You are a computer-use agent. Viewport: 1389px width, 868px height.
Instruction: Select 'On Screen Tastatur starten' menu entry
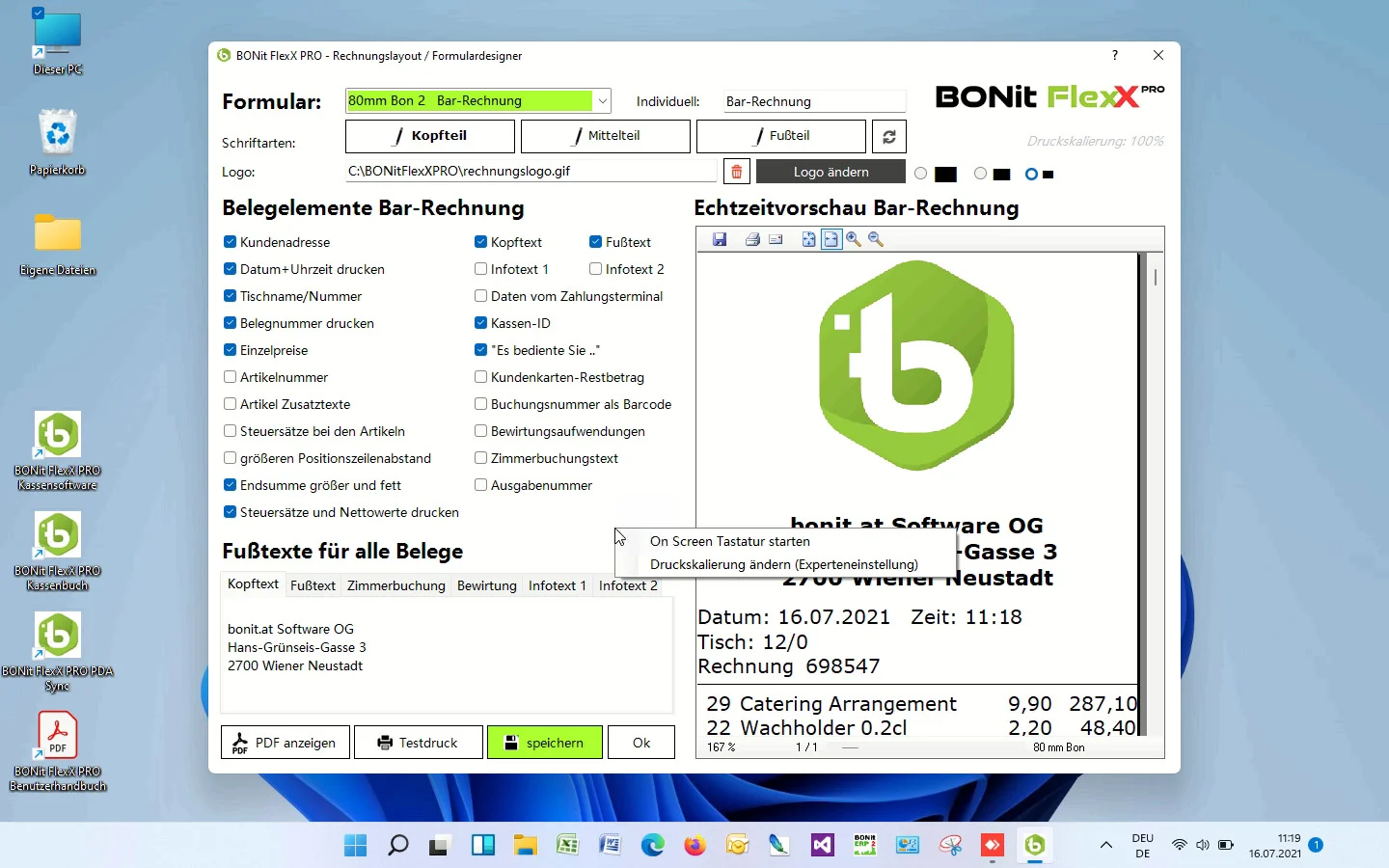click(x=729, y=541)
